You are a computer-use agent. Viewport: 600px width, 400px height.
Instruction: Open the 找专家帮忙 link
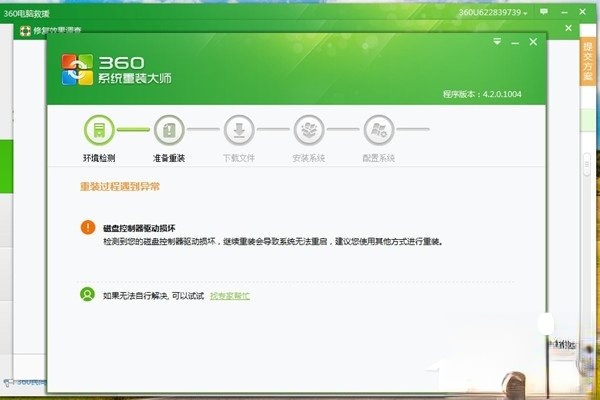(x=230, y=296)
